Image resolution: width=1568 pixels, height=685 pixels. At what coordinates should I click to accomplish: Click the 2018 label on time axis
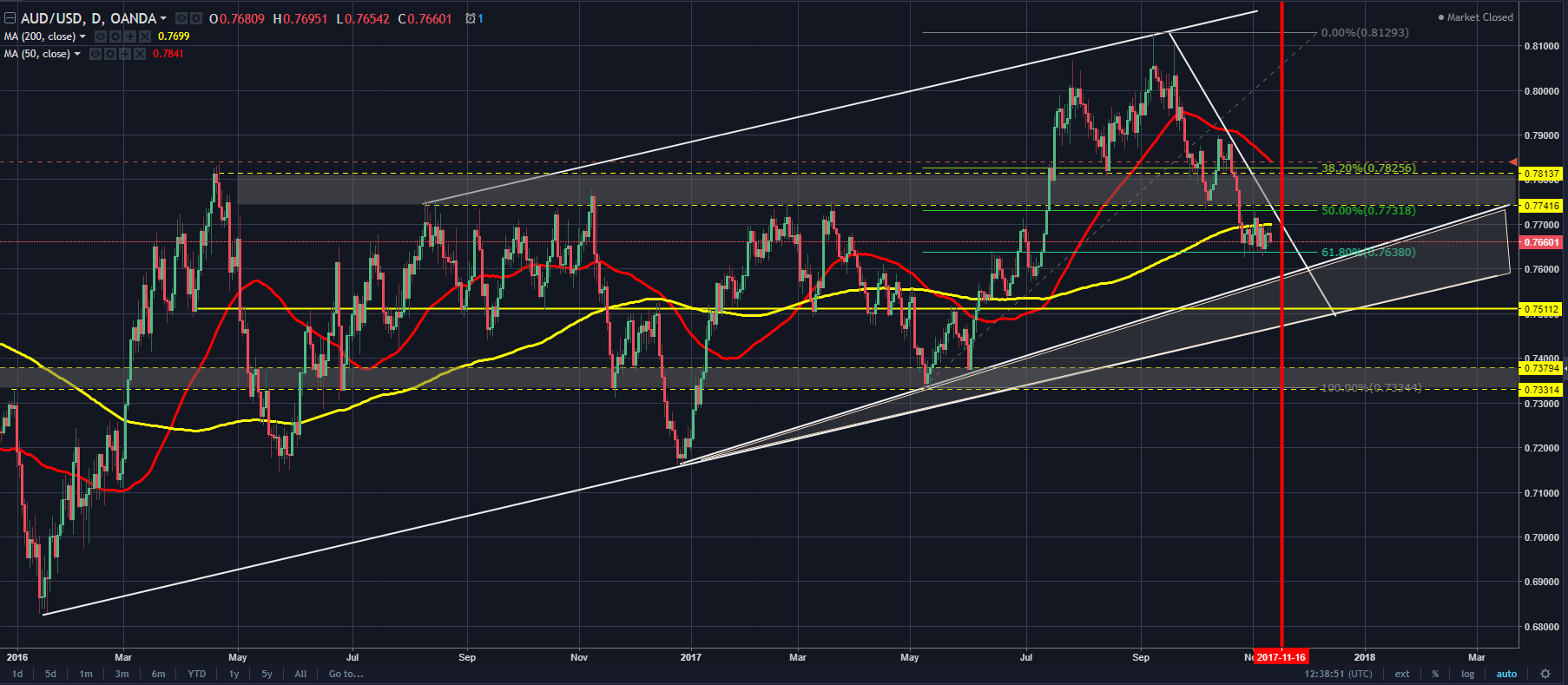coord(1364,657)
